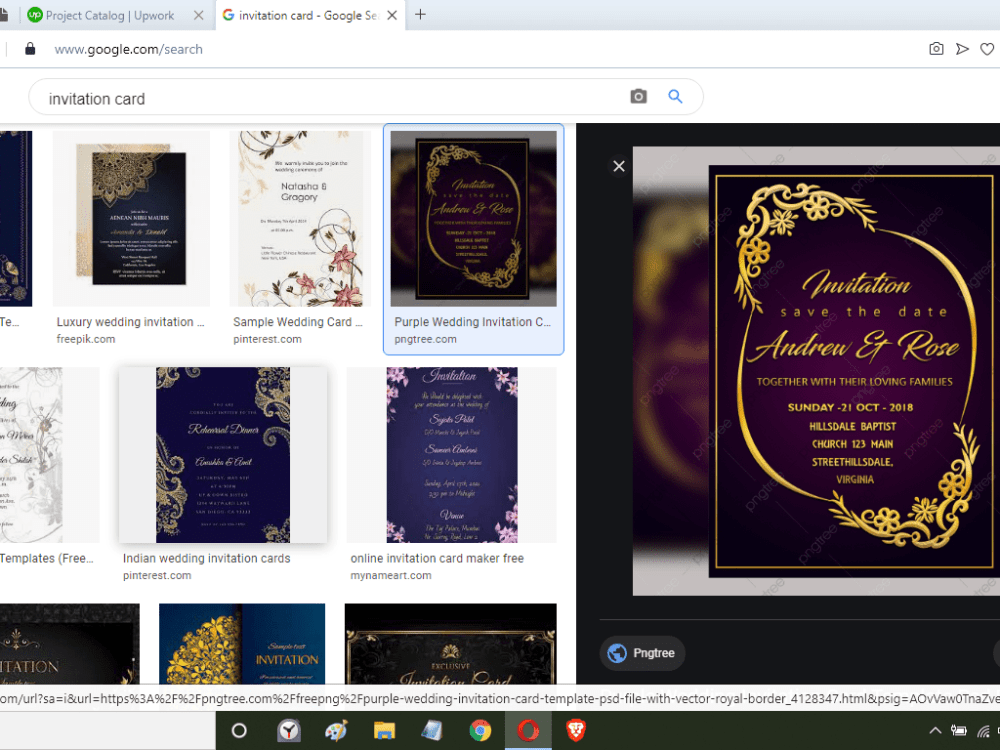This screenshot has height=750, width=1000.
Task: Click Sample Wedding Card title link
Action: (x=297, y=322)
